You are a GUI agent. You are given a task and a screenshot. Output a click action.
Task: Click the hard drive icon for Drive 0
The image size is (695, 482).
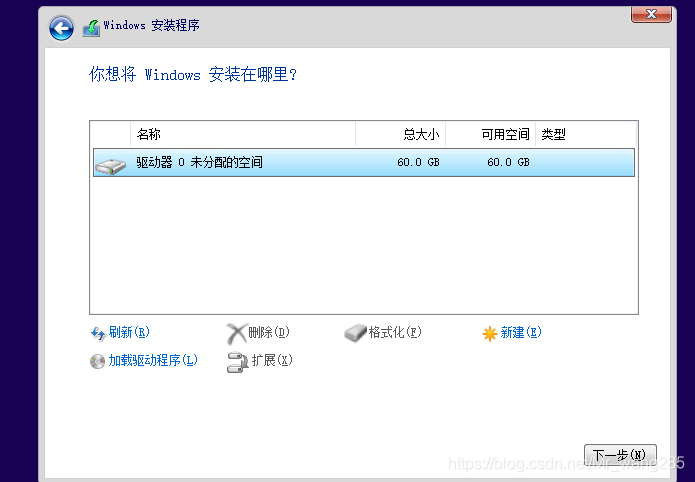click(x=110, y=166)
